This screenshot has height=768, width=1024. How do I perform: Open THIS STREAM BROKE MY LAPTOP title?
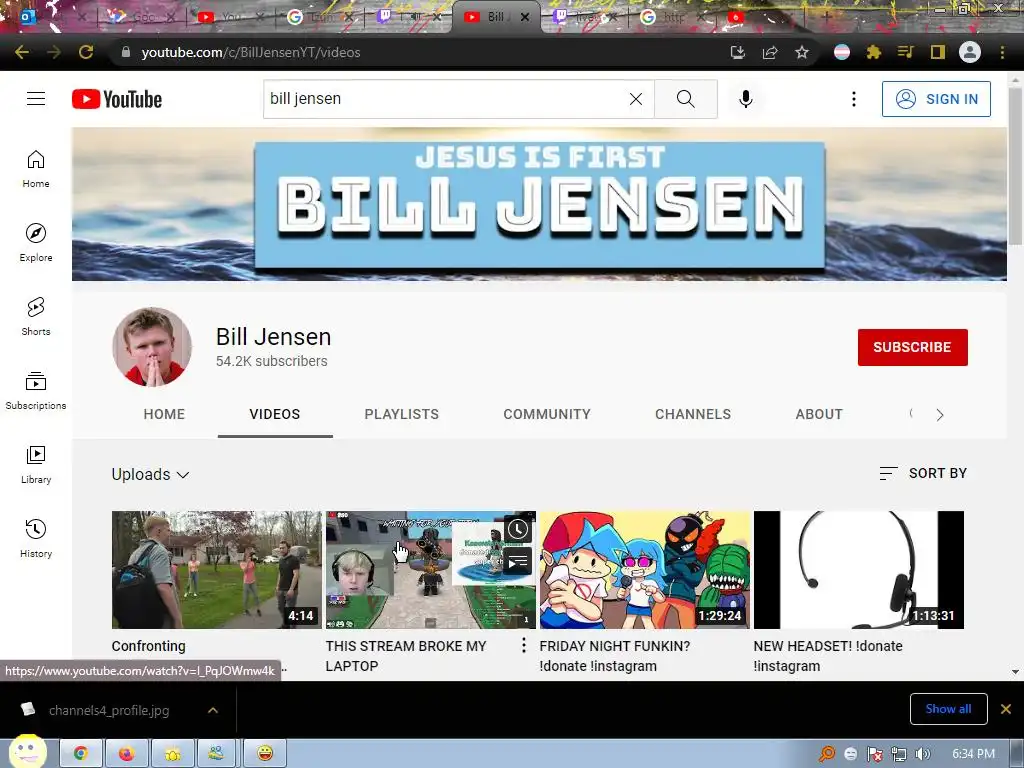coord(406,656)
